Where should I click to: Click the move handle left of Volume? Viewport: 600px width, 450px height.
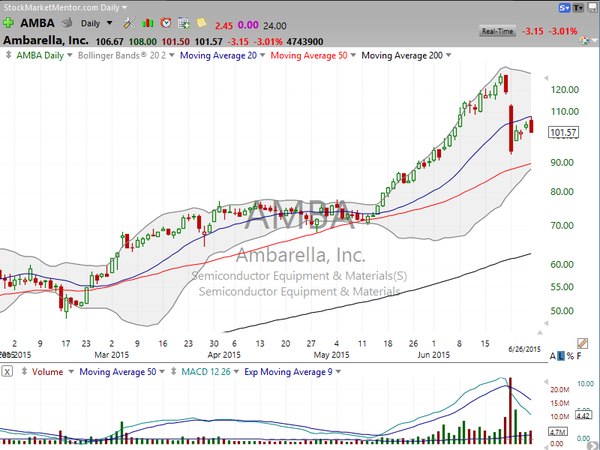click(24, 371)
